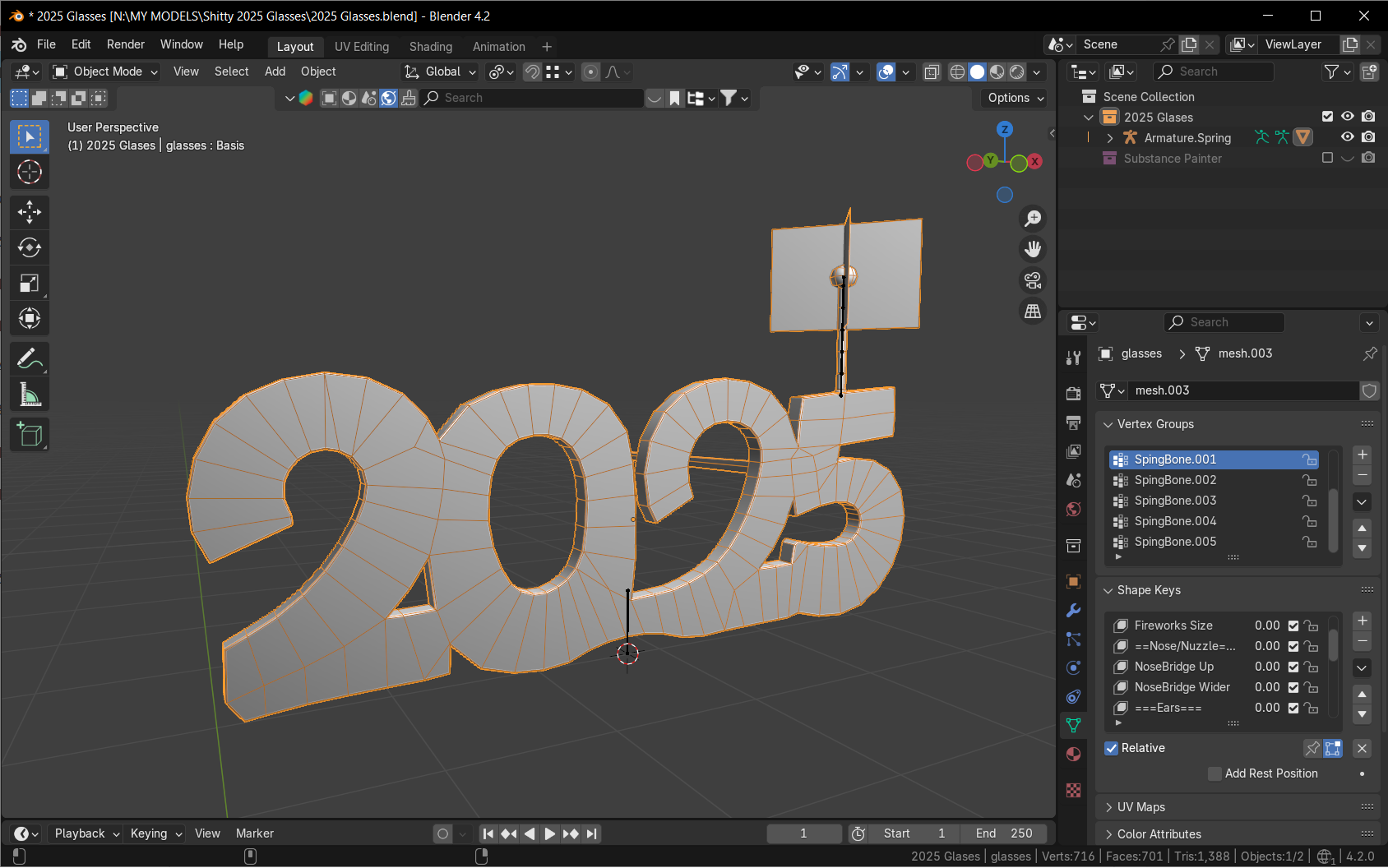Open the Tool properties tab
The height and width of the screenshot is (868, 1388).
tap(1073, 358)
